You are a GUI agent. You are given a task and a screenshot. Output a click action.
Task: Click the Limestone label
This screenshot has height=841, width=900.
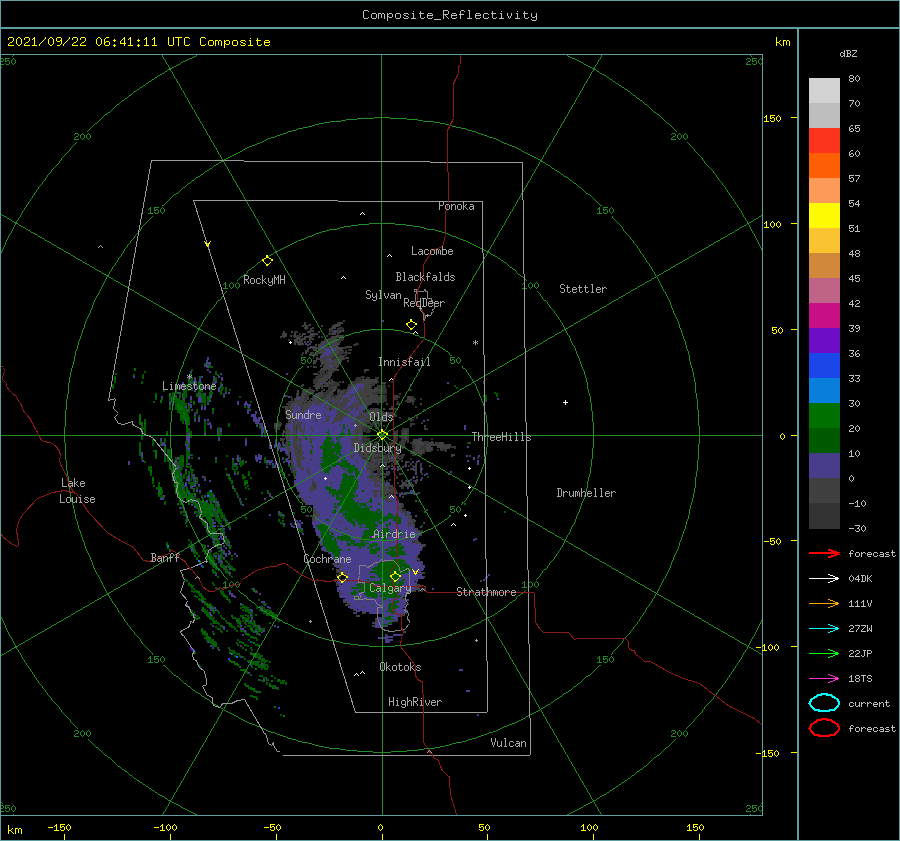(x=189, y=386)
